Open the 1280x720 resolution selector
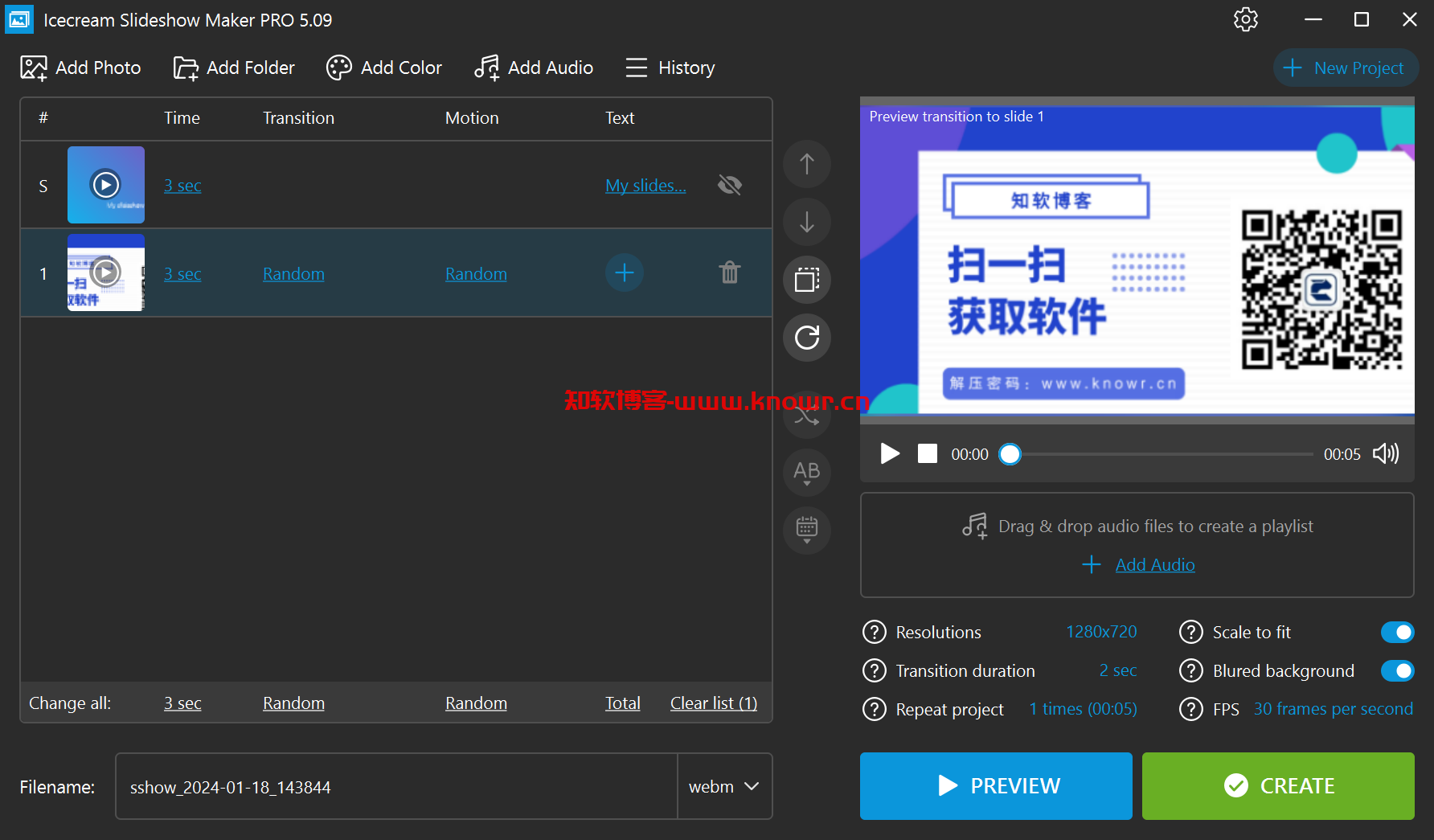This screenshot has height=840, width=1434. [1101, 633]
